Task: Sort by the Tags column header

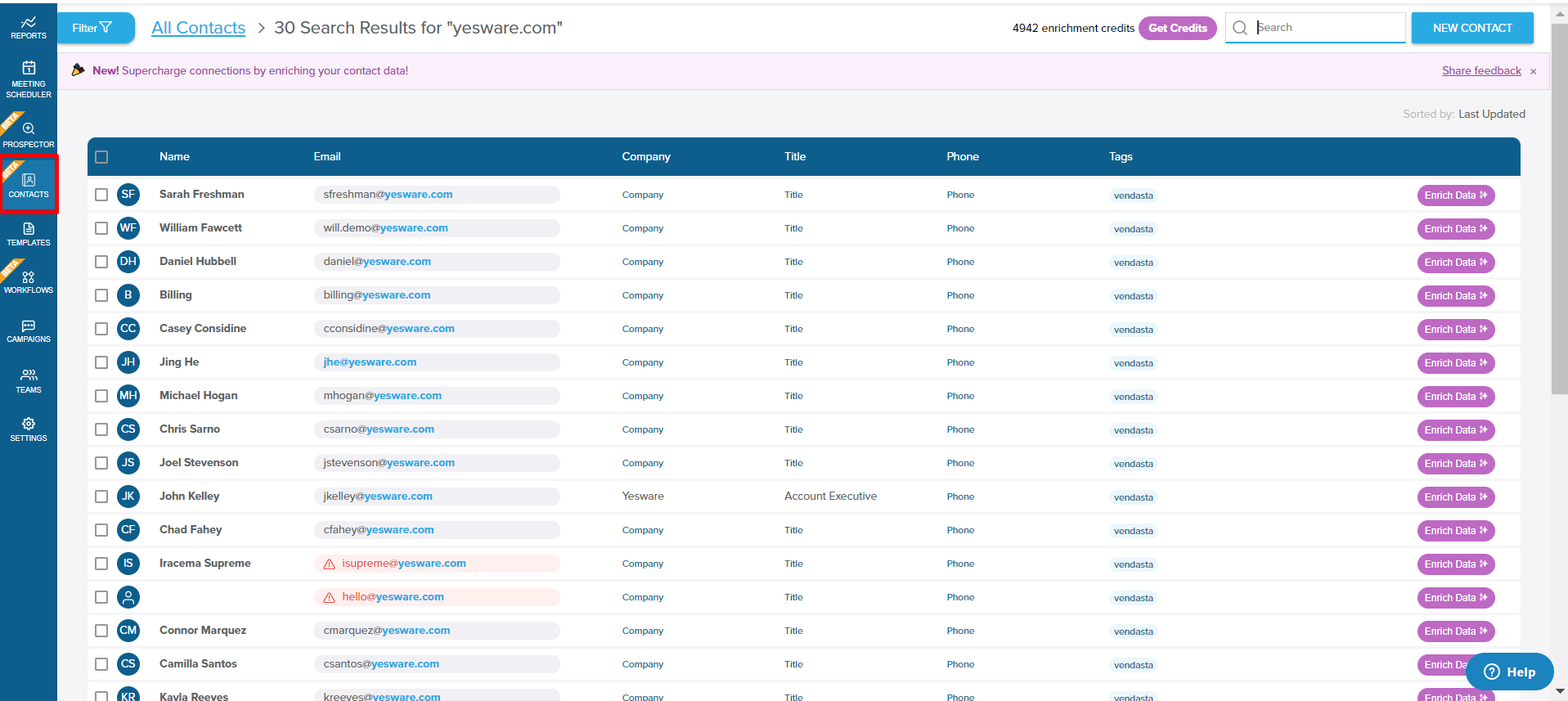Action: click(x=1121, y=156)
